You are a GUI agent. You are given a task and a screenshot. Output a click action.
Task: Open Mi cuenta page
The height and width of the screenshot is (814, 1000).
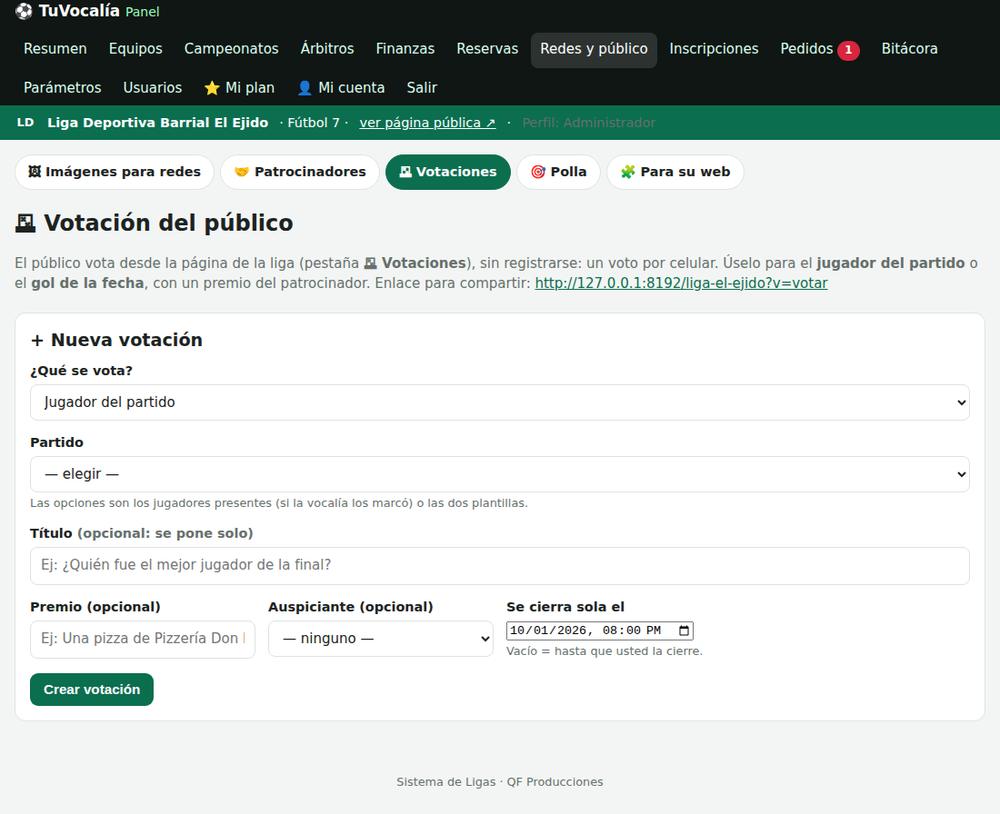(x=341, y=88)
